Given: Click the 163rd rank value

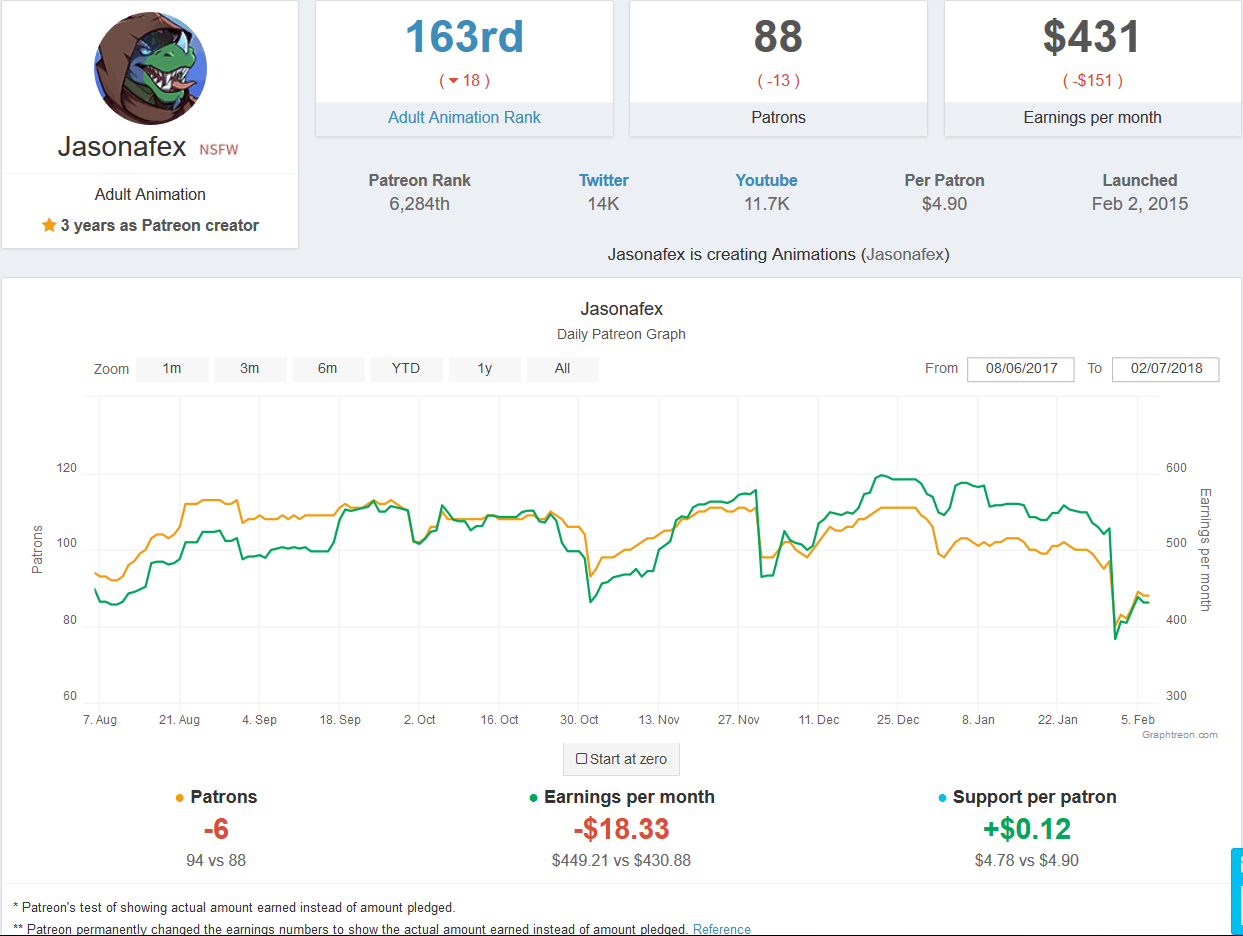Looking at the screenshot, I should pos(464,37).
